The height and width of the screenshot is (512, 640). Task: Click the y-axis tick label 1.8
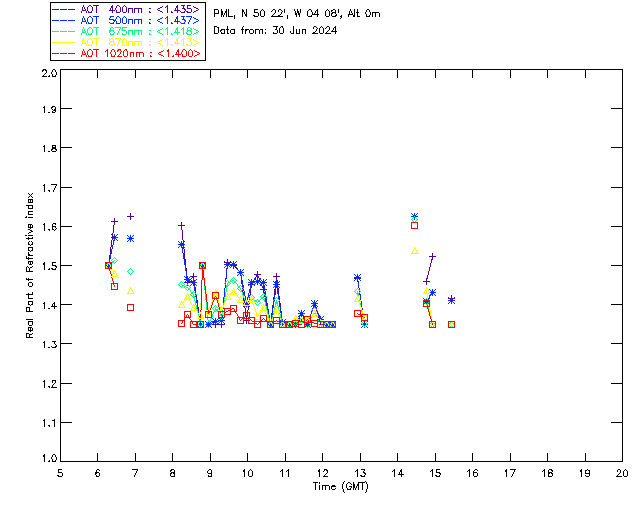pos(49,148)
